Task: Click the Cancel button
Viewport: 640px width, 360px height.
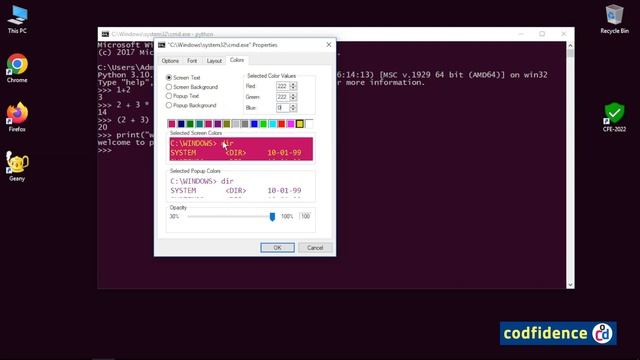Action: tap(315, 248)
